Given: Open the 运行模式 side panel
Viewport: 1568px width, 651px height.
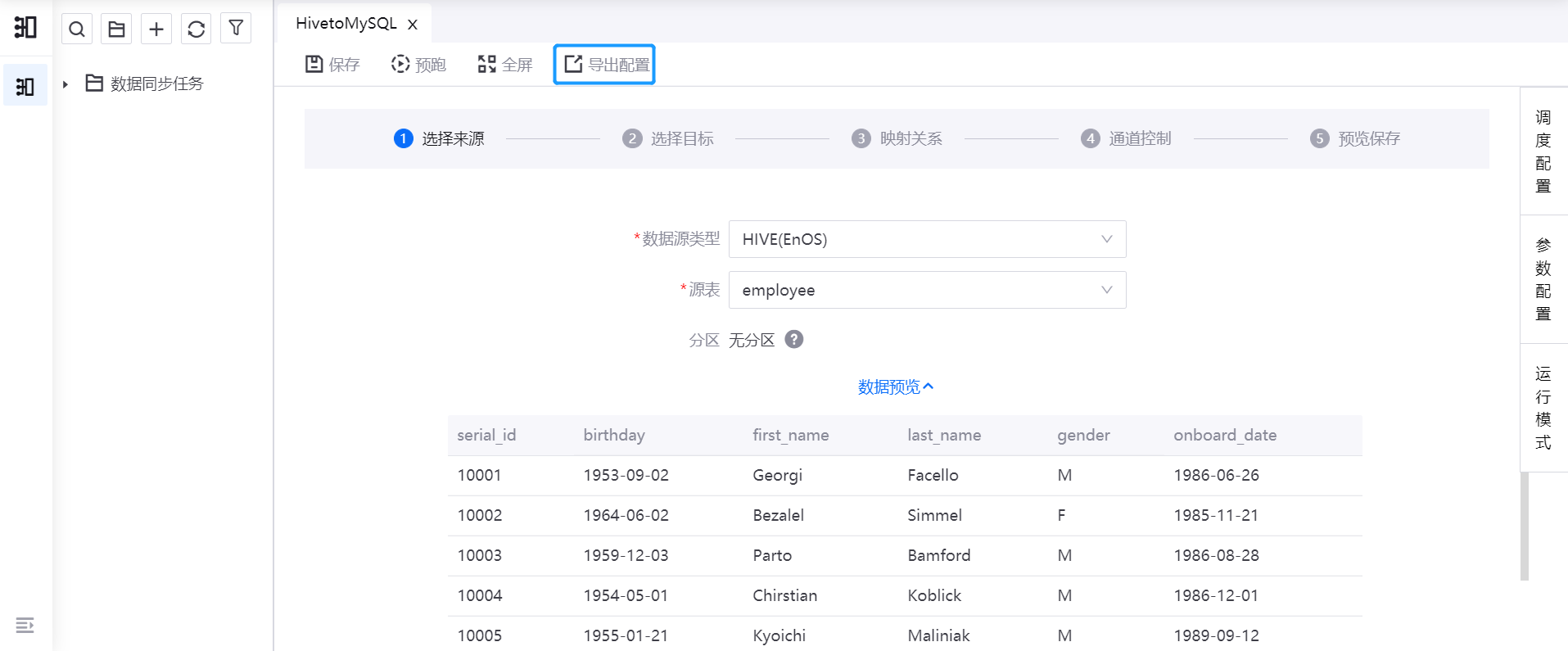Looking at the screenshot, I should pos(1543,408).
